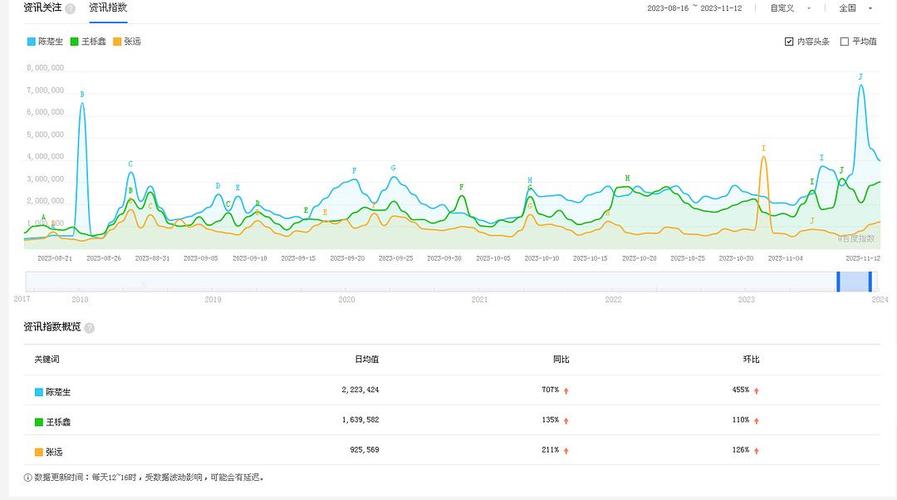Click the help icon beside 资讯指数概览

coord(89,328)
